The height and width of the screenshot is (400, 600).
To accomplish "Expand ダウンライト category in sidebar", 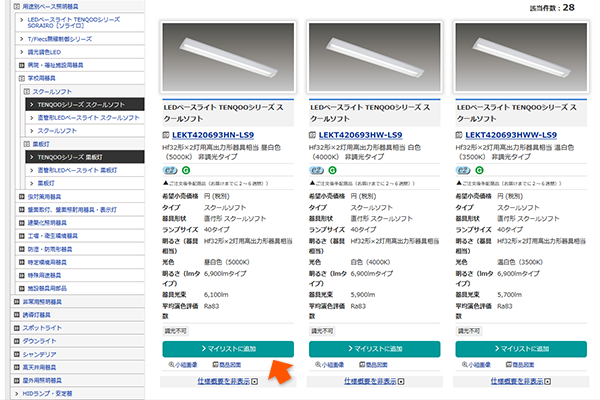I will 51,340.
